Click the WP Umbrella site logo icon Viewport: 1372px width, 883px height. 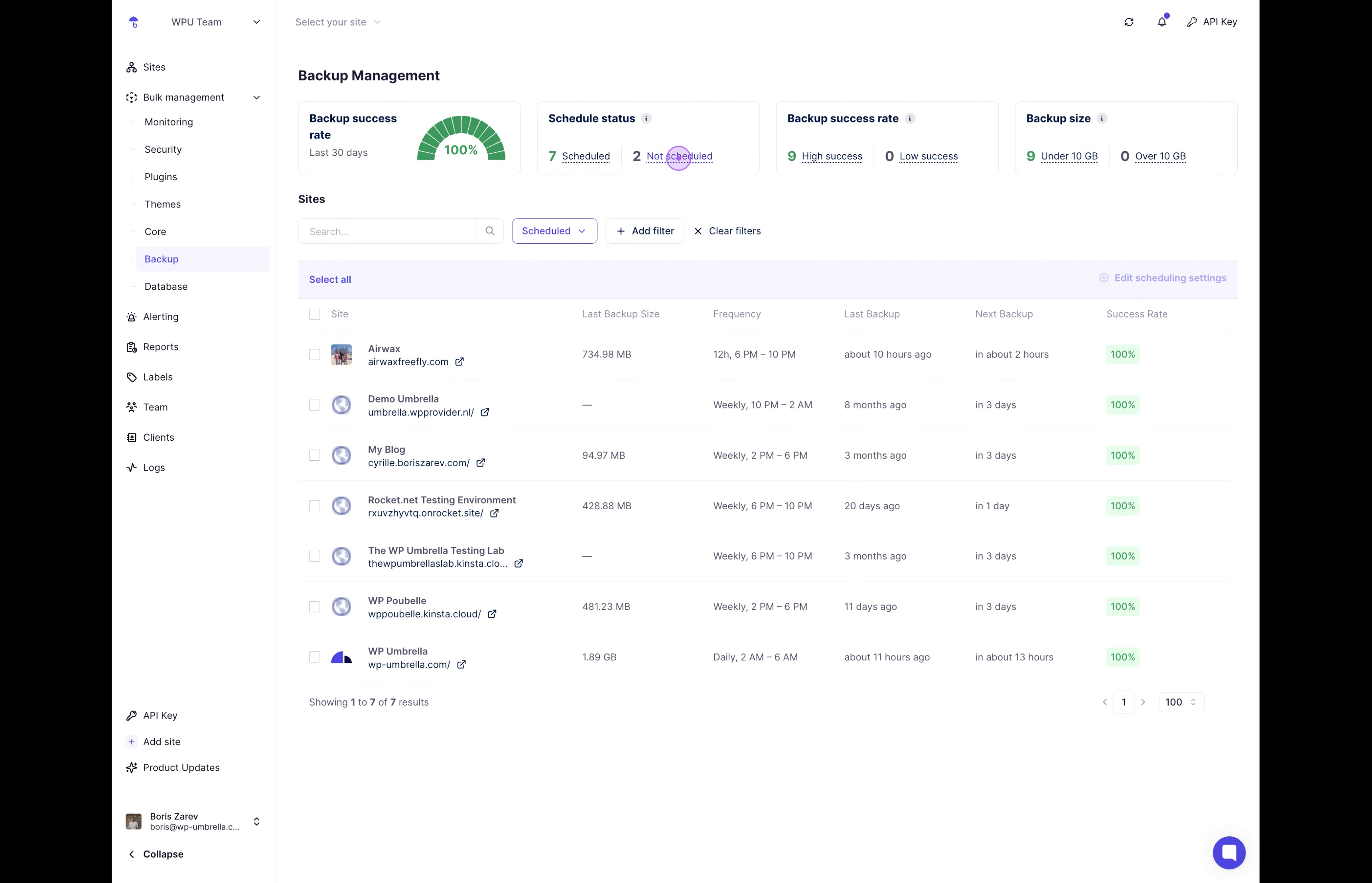point(341,657)
